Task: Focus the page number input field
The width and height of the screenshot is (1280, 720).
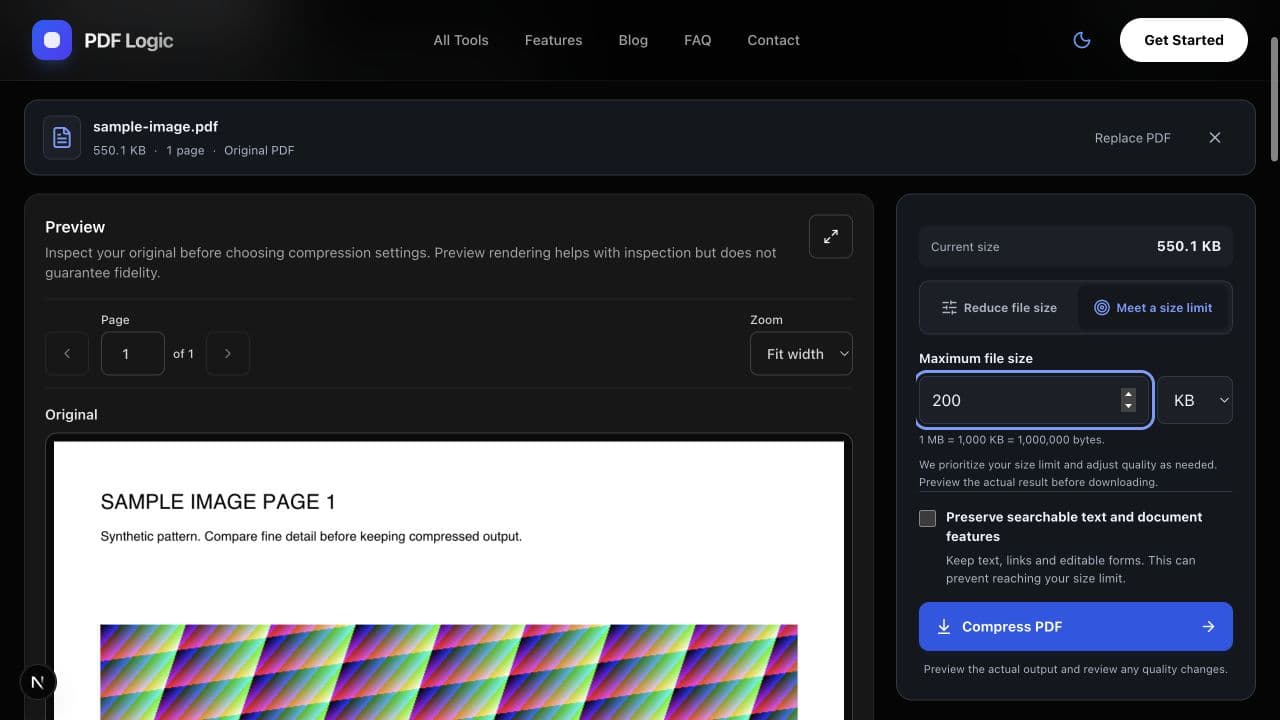Action: tap(133, 354)
